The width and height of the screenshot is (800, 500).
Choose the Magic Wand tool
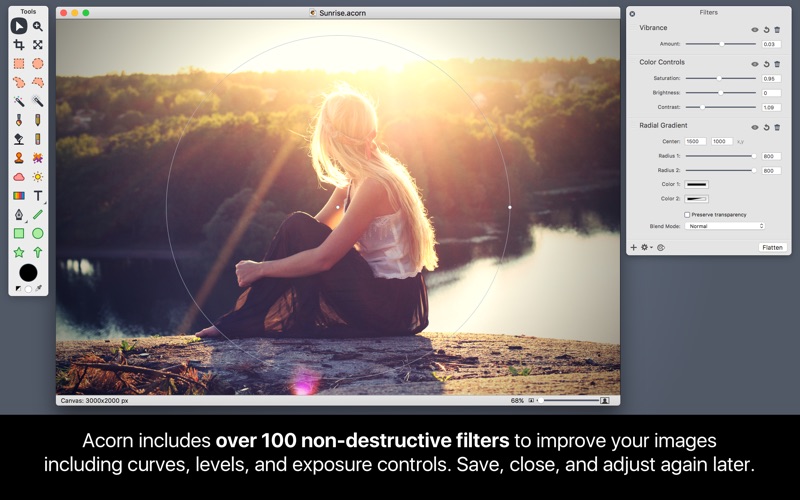19,101
